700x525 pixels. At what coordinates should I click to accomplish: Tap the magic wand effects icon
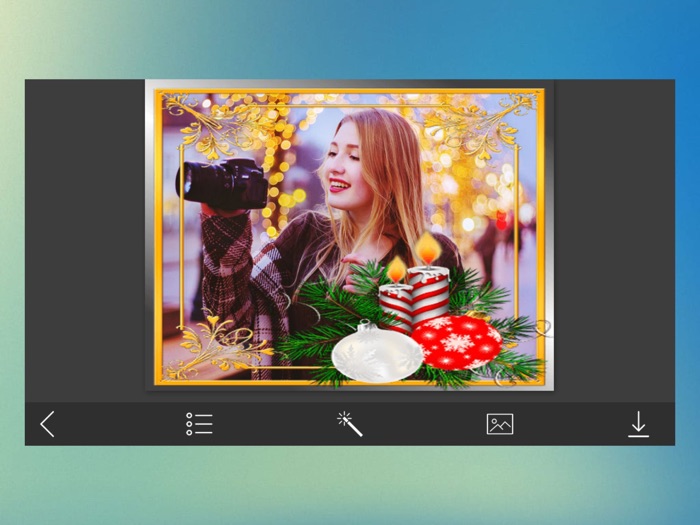(350, 424)
